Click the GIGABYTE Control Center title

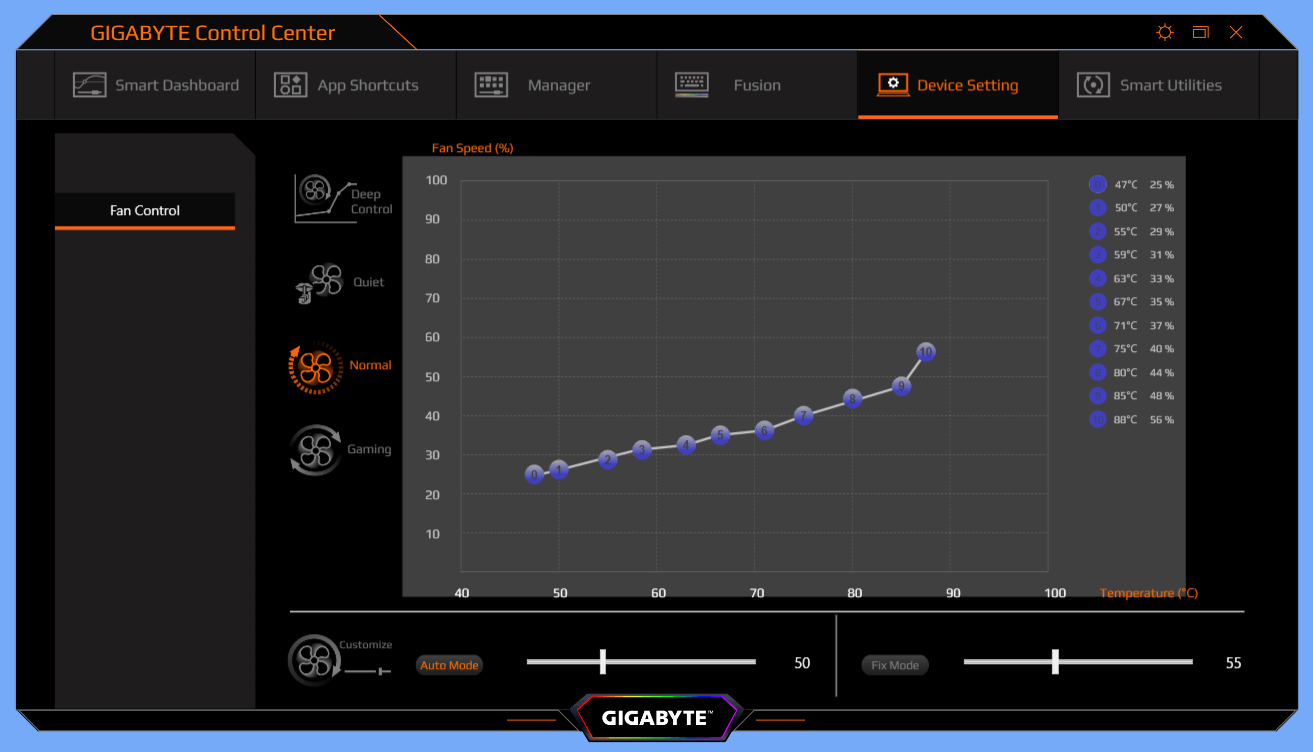point(213,32)
